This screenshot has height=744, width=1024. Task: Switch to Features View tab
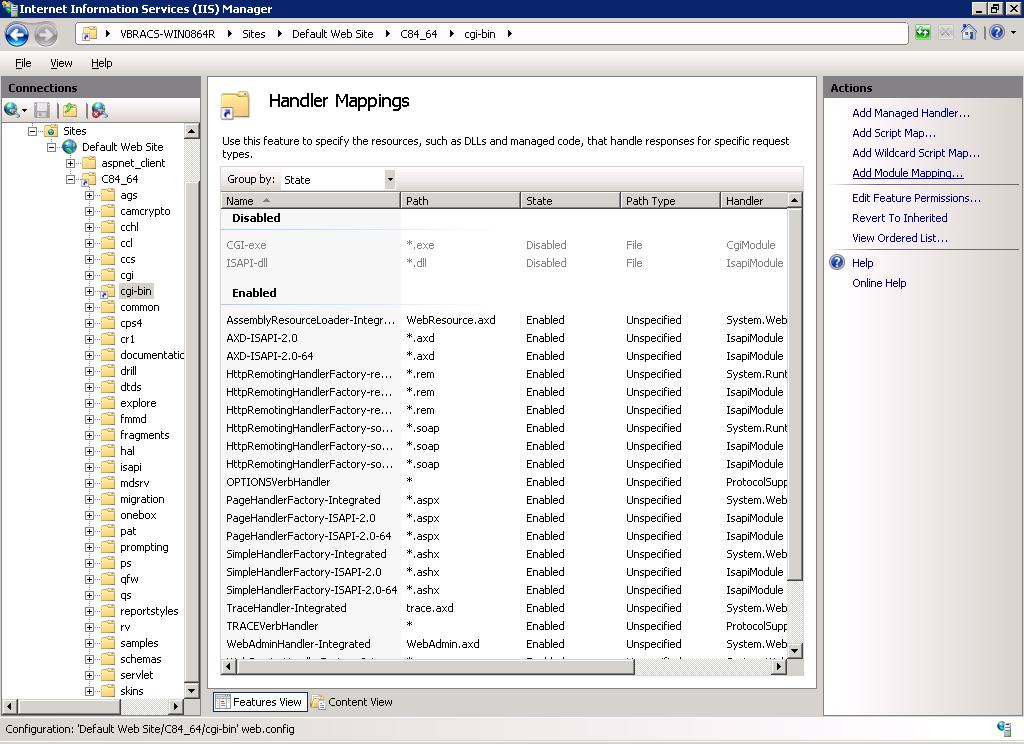click(259, 702)
